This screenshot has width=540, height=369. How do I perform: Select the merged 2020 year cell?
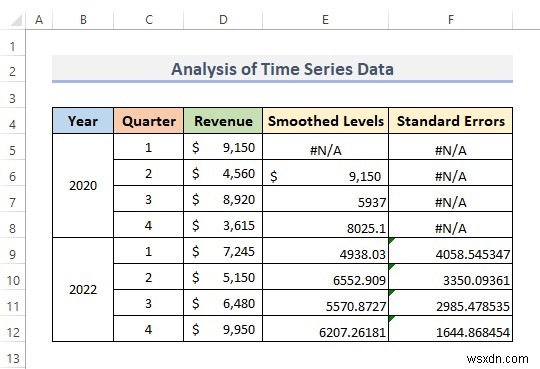83,186
